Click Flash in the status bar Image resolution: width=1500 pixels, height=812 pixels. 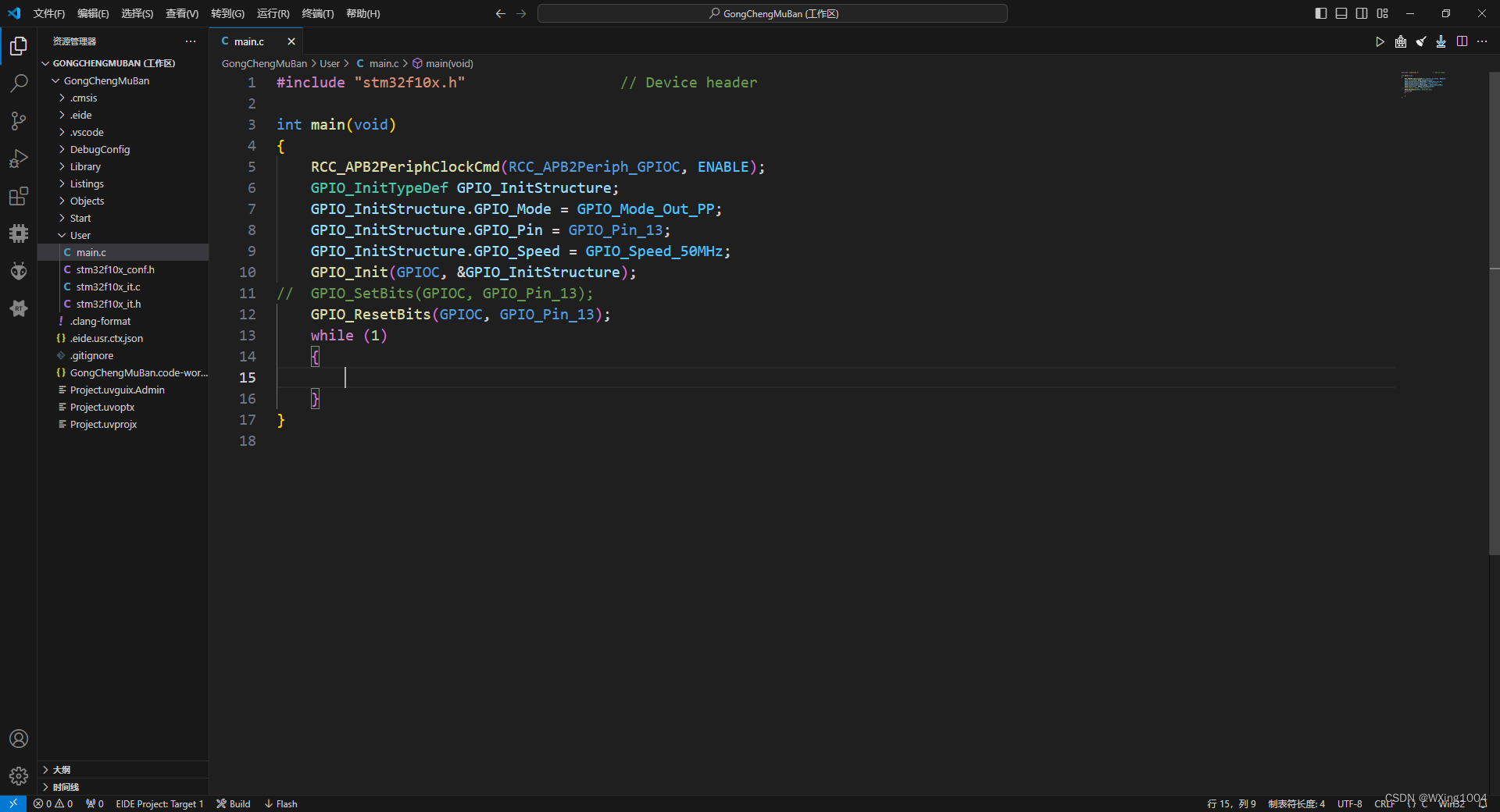coord(280,803)
